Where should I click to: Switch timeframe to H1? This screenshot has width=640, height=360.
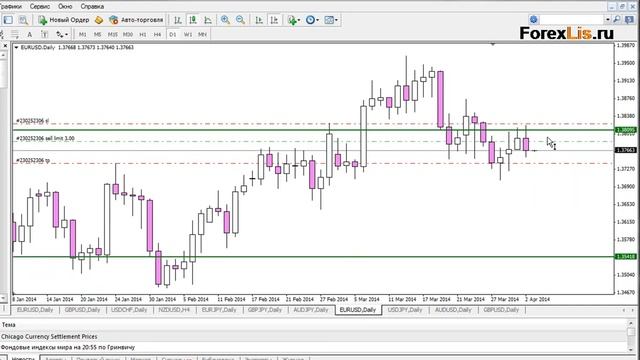tap(143, 34)
